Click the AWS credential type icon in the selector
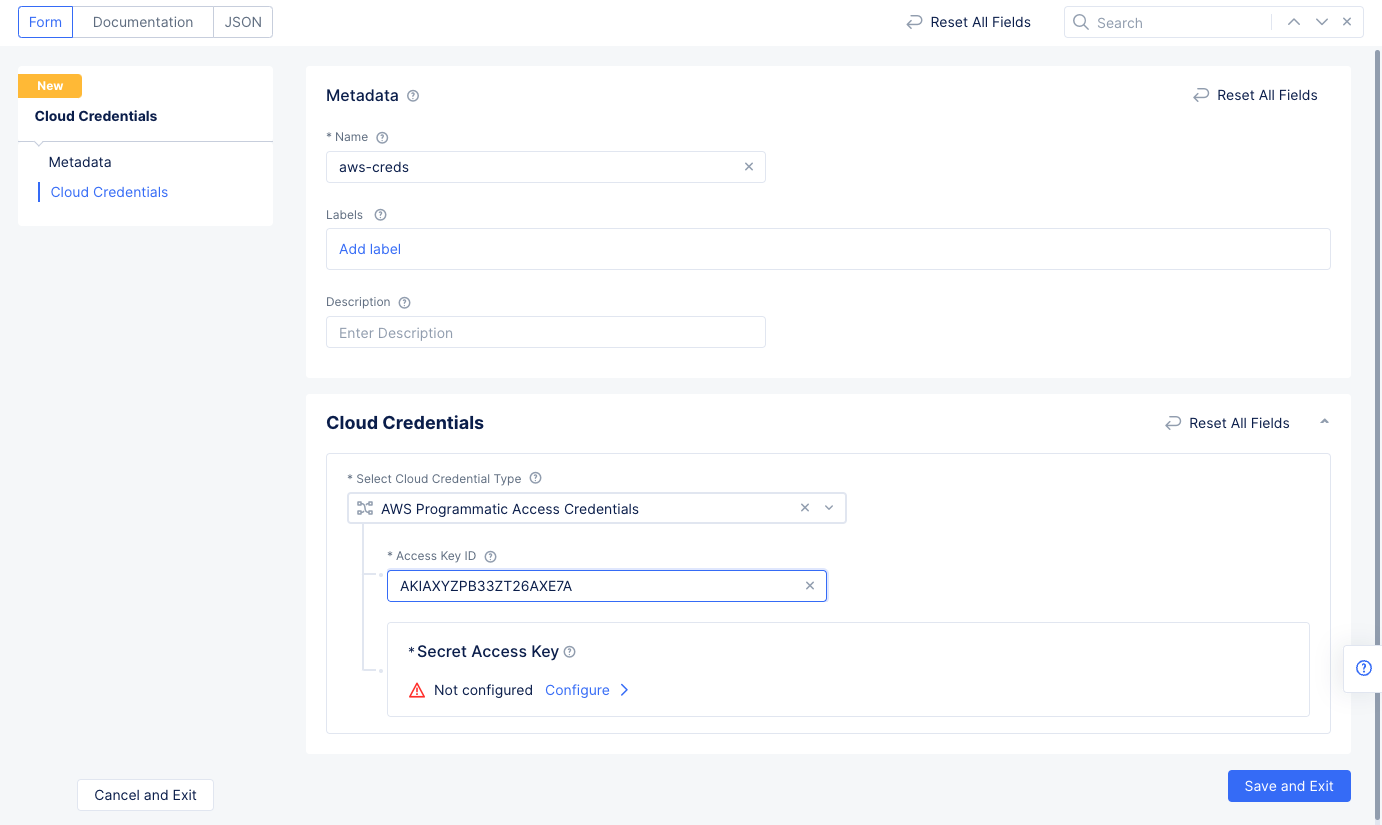The image size is (1382, 825). click(364, 508)
